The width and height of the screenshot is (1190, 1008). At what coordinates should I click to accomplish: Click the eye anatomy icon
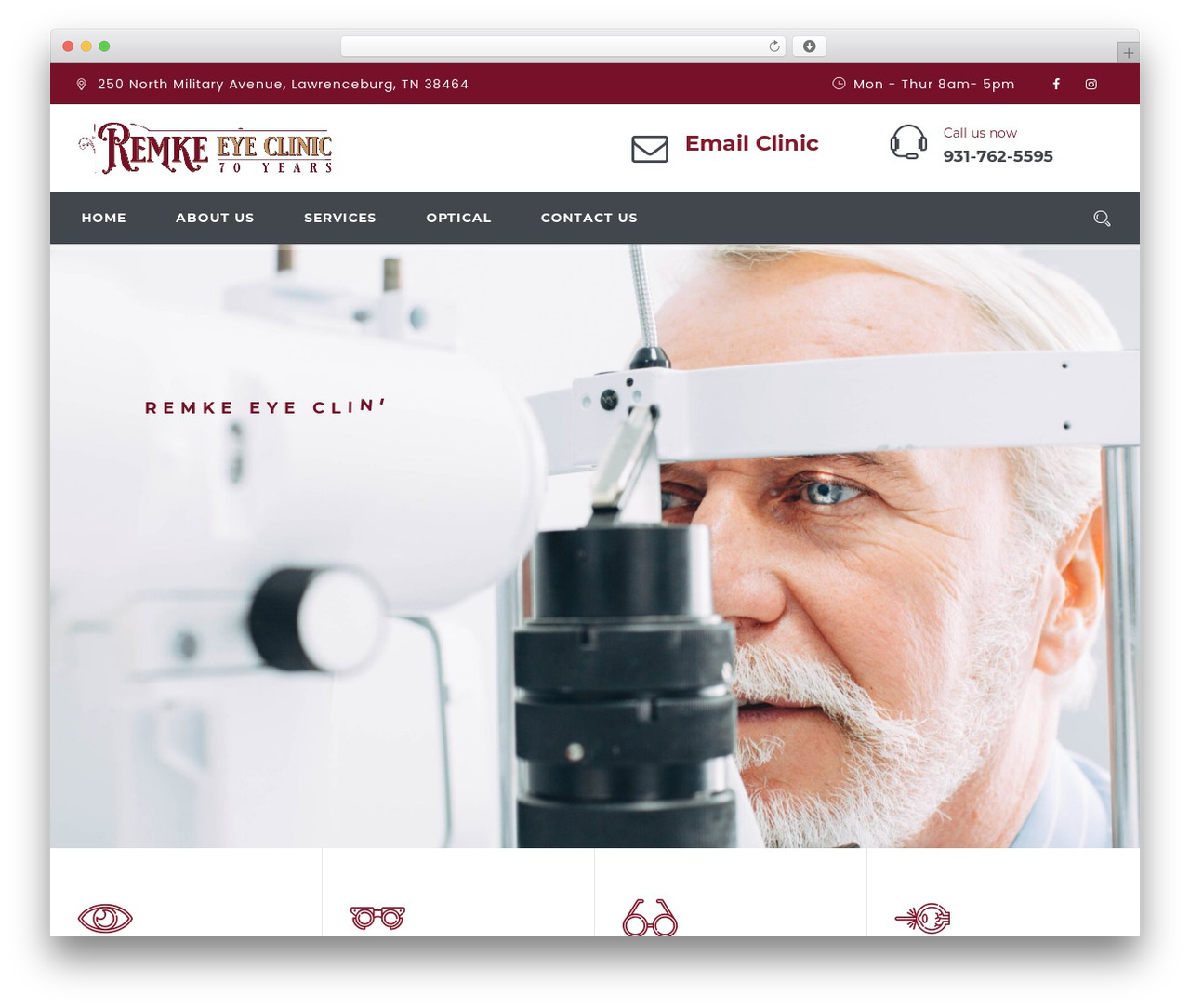click(x=922, y=919)
